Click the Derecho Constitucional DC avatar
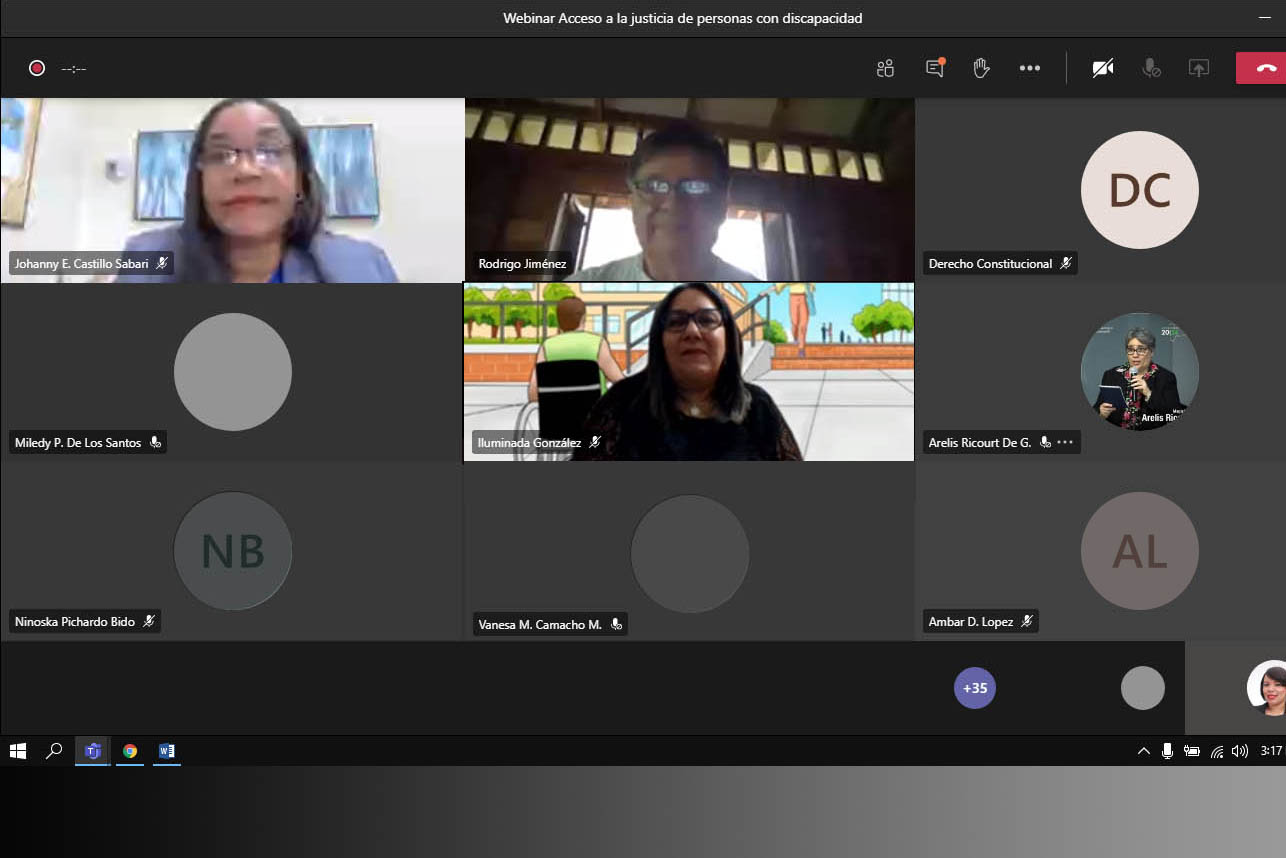The height and width of the screenshot is (858, 1286). coord(1139,190)
